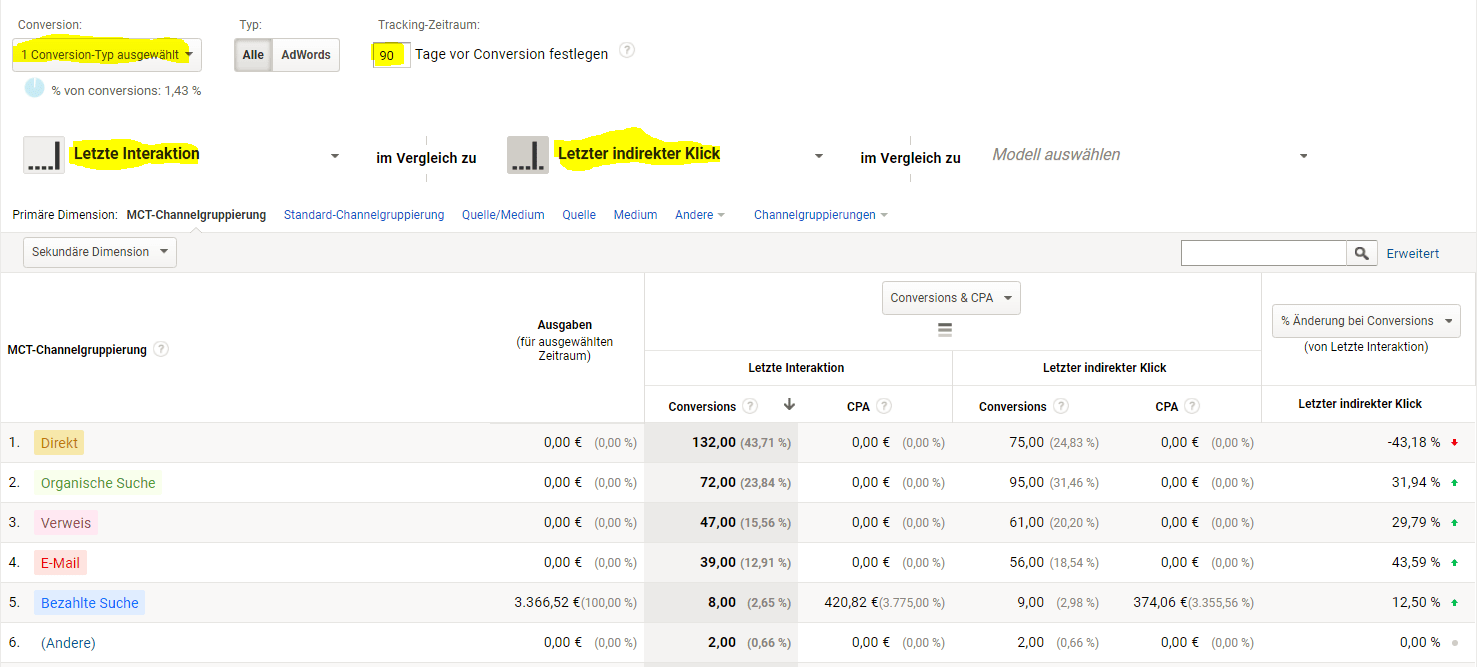
Task: Click the Erweitert link
Action: [1412, 253]
